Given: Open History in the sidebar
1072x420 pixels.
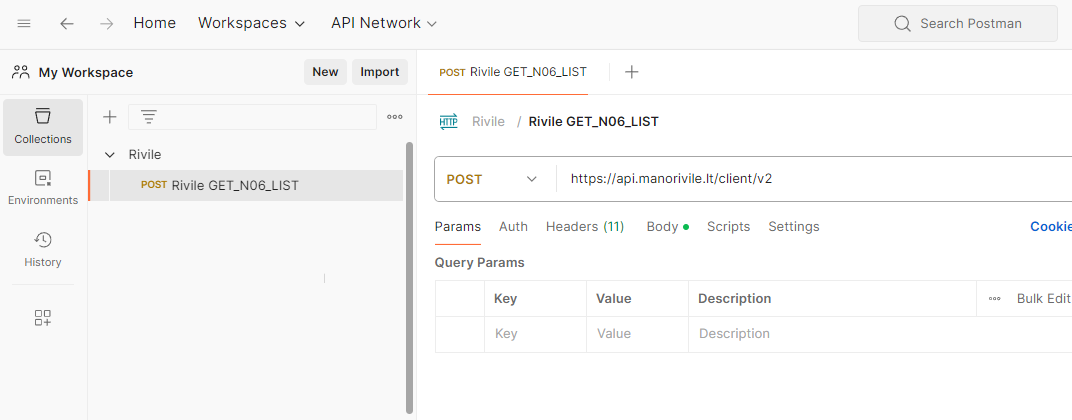Looking at the screenshot, I should point(43,250).
